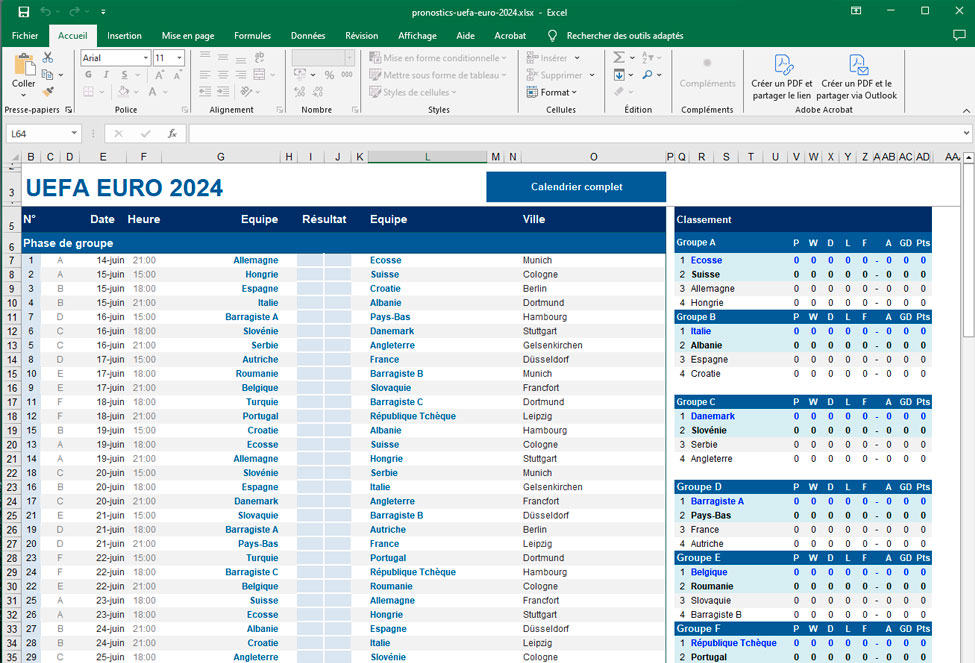This screenshot has height=663, width=975.
Task: Click the Find magnifier icon
Action: point(647,75)
